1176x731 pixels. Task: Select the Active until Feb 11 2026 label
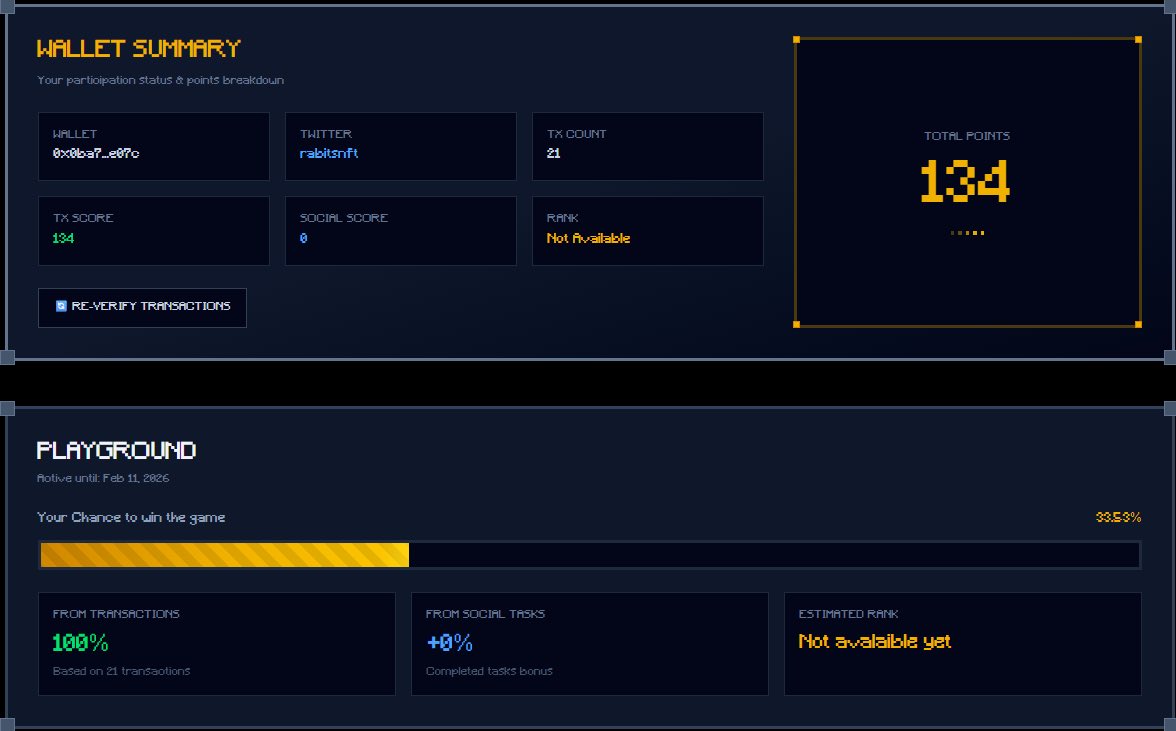pos(103,478)
